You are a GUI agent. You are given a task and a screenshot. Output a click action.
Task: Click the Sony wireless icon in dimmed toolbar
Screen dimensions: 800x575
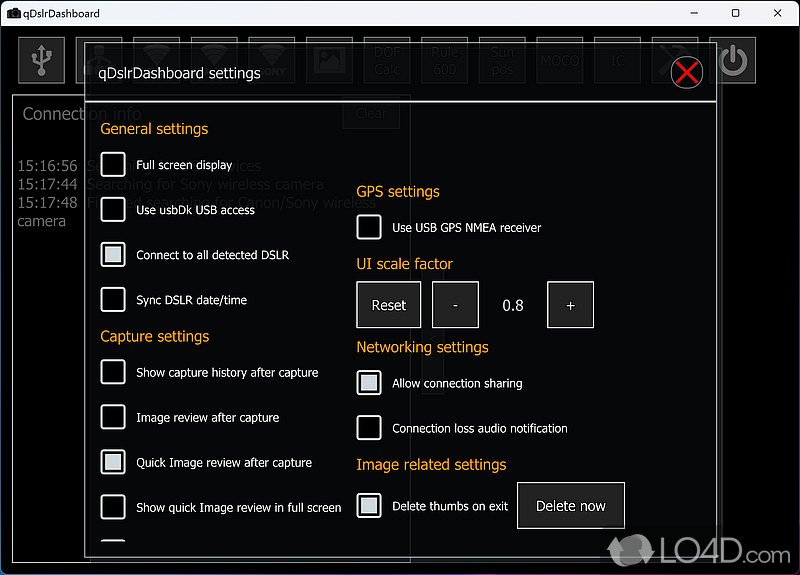click(x=271, y=60)
